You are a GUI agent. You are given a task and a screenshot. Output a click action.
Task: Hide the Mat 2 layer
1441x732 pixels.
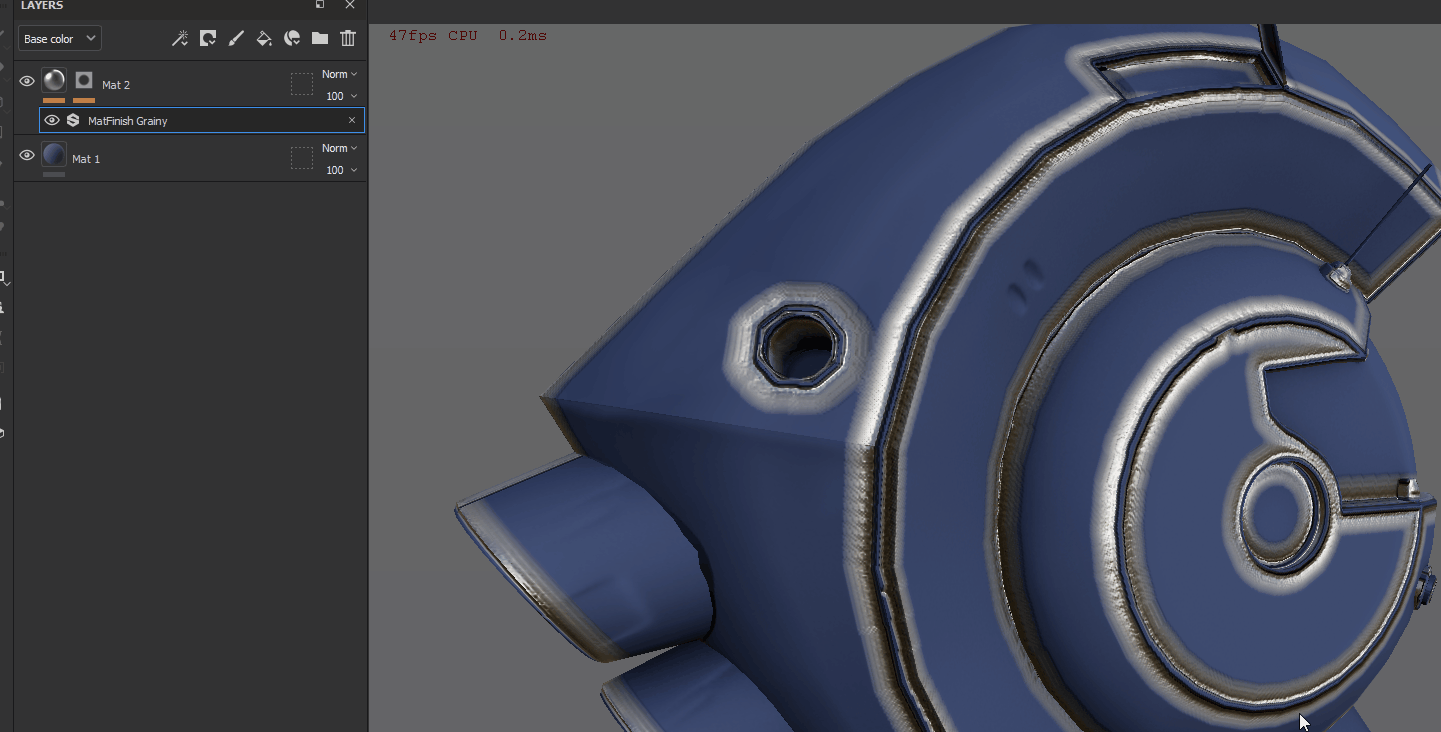click(27, 81)
